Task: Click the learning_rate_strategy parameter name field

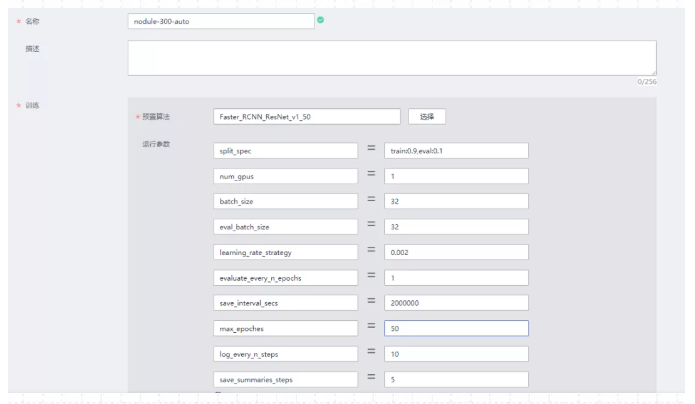Action: tap(285, 252)
